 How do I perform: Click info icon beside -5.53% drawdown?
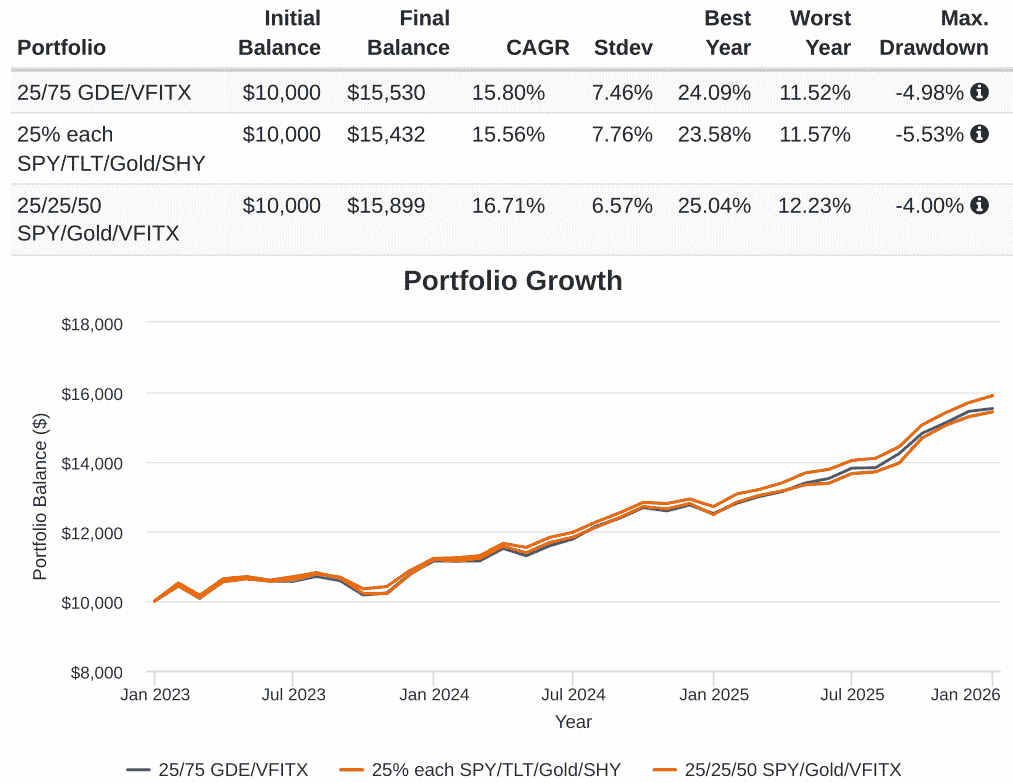[x=979, y=133]
